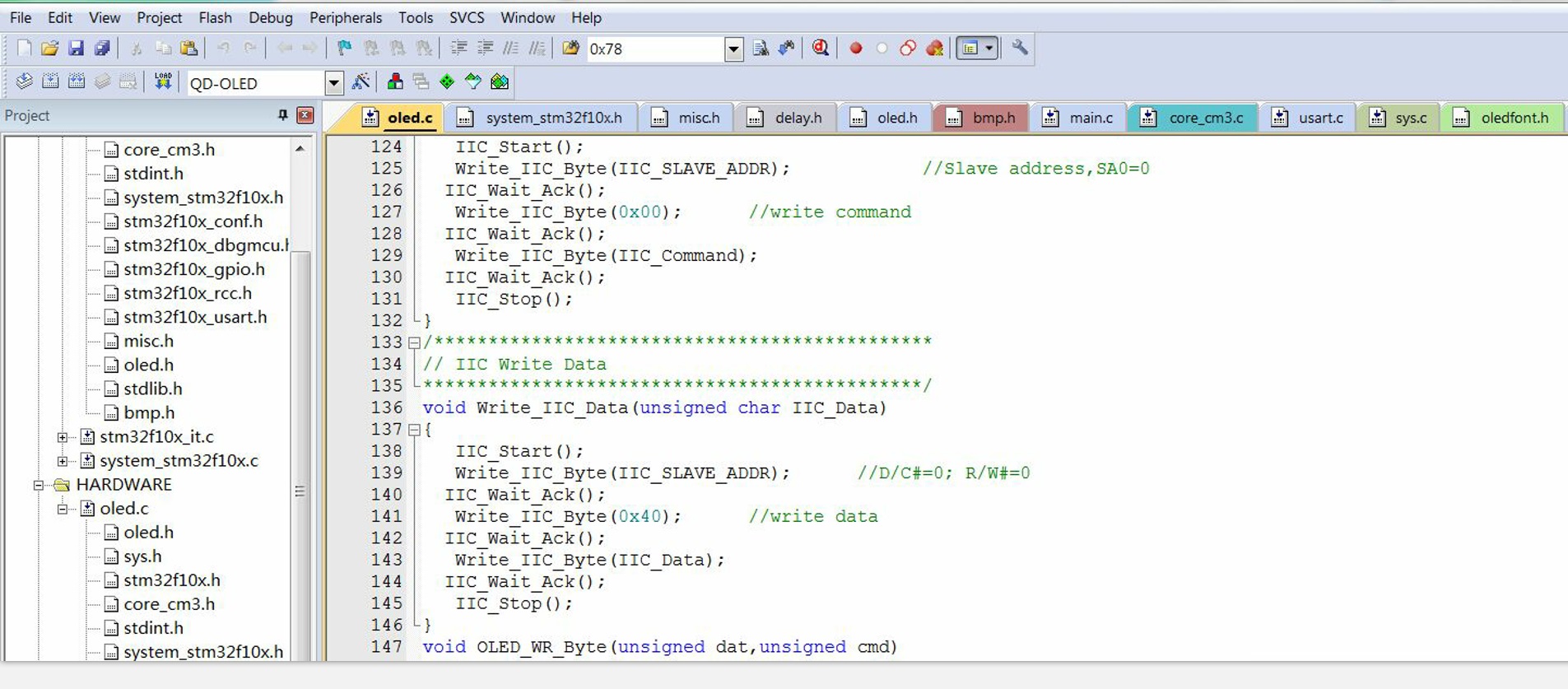Open the Configuration wrench icon

pyautogui.click(x=1020, y=48)
